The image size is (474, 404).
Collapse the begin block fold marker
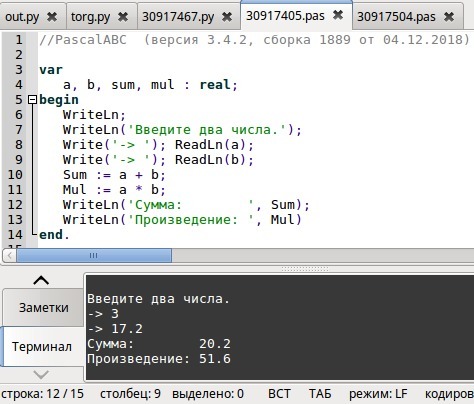pyautogui.click(x=32, y=100)
